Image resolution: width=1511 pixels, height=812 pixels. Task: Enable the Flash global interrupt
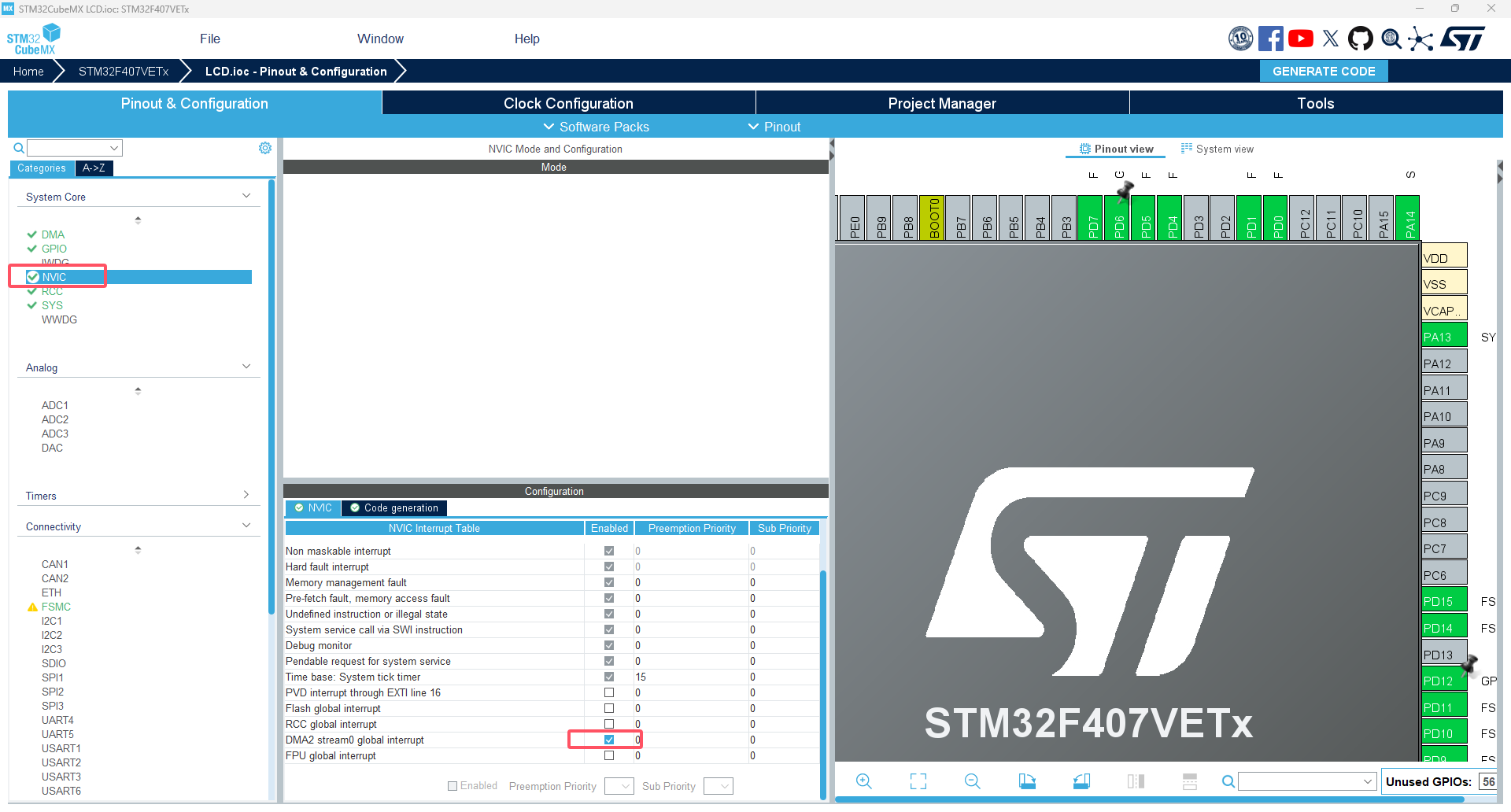coord(608,708)
